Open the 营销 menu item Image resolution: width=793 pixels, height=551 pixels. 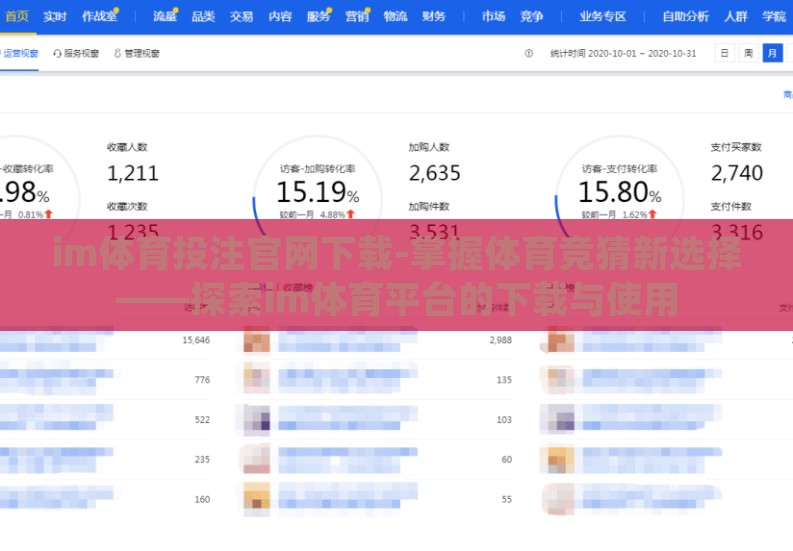pyautogui.click(x=357, y=16)
